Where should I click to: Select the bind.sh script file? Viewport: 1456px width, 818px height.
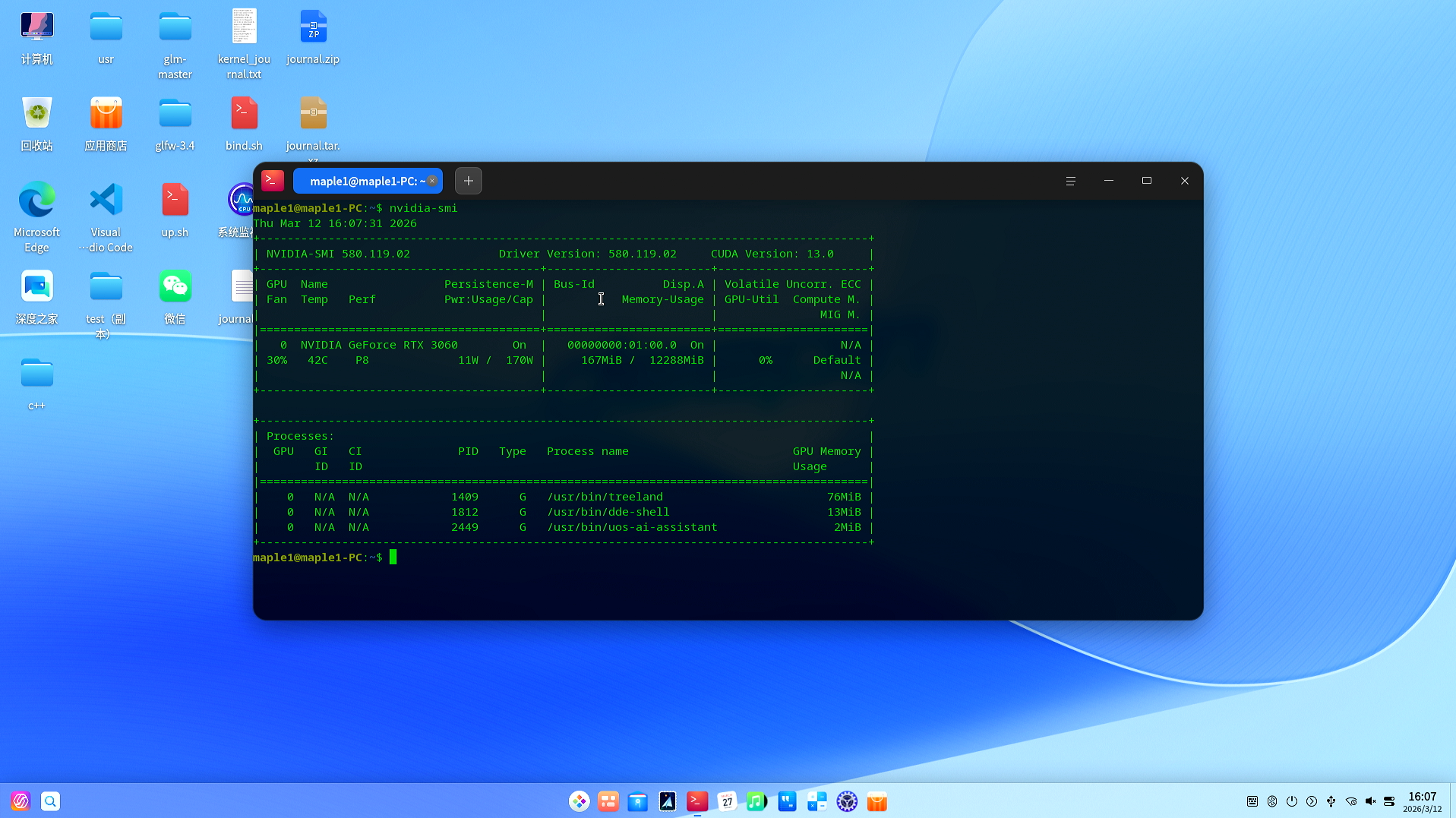(244, 115)
